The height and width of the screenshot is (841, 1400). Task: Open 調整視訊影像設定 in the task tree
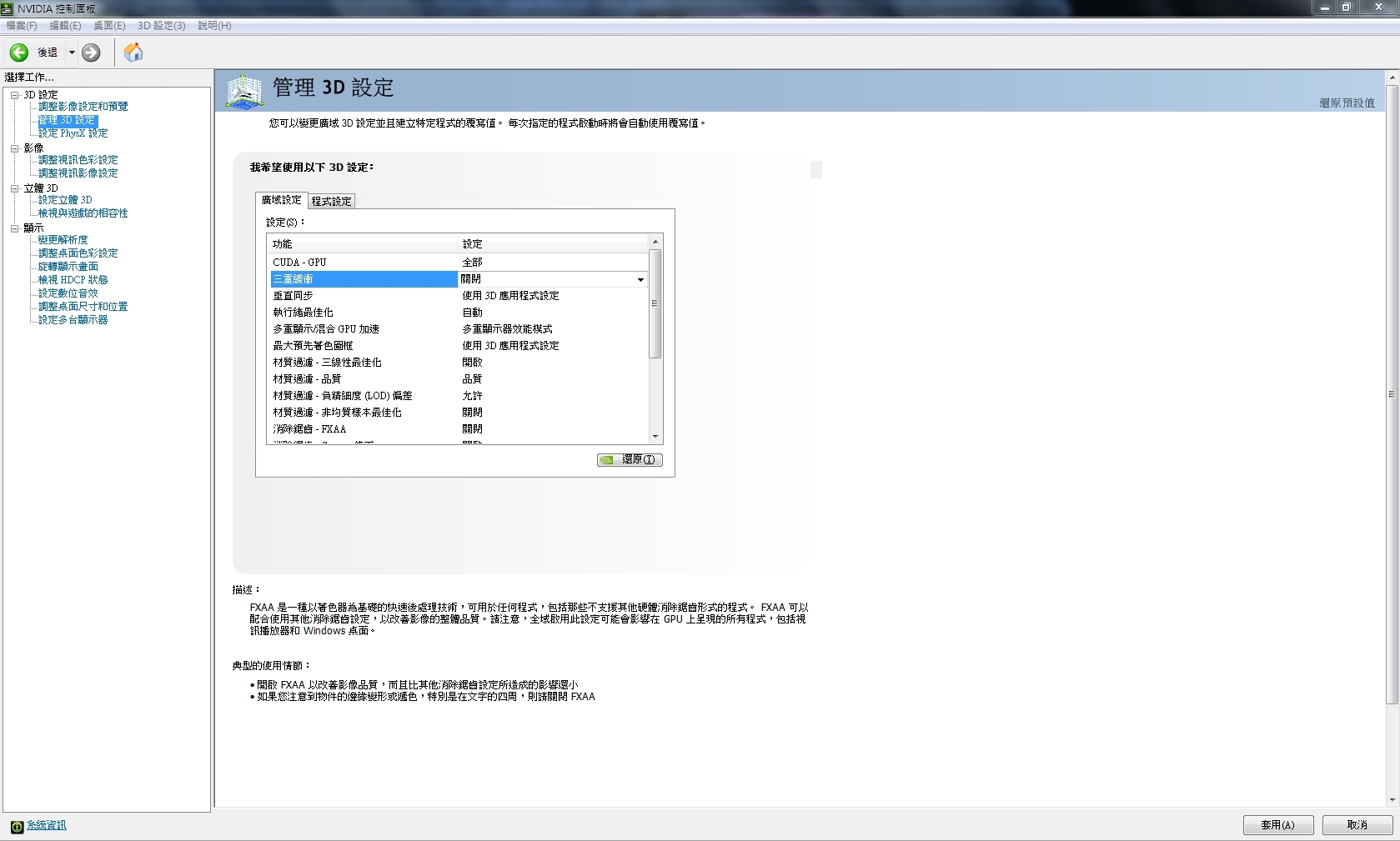click(x=78, y=173)
